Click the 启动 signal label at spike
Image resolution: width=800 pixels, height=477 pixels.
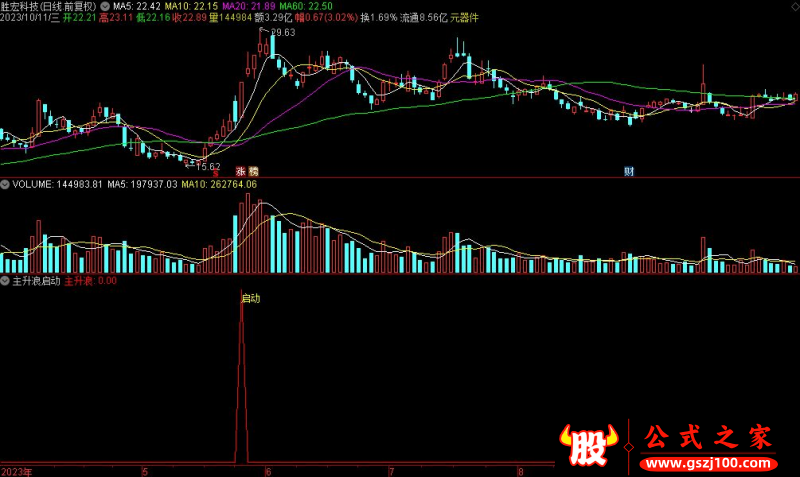click(251, 298)
